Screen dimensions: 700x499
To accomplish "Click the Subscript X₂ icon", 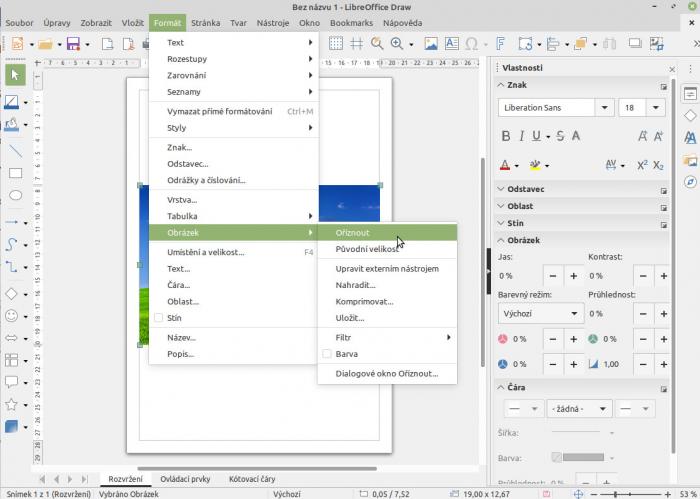I will 658,165.
